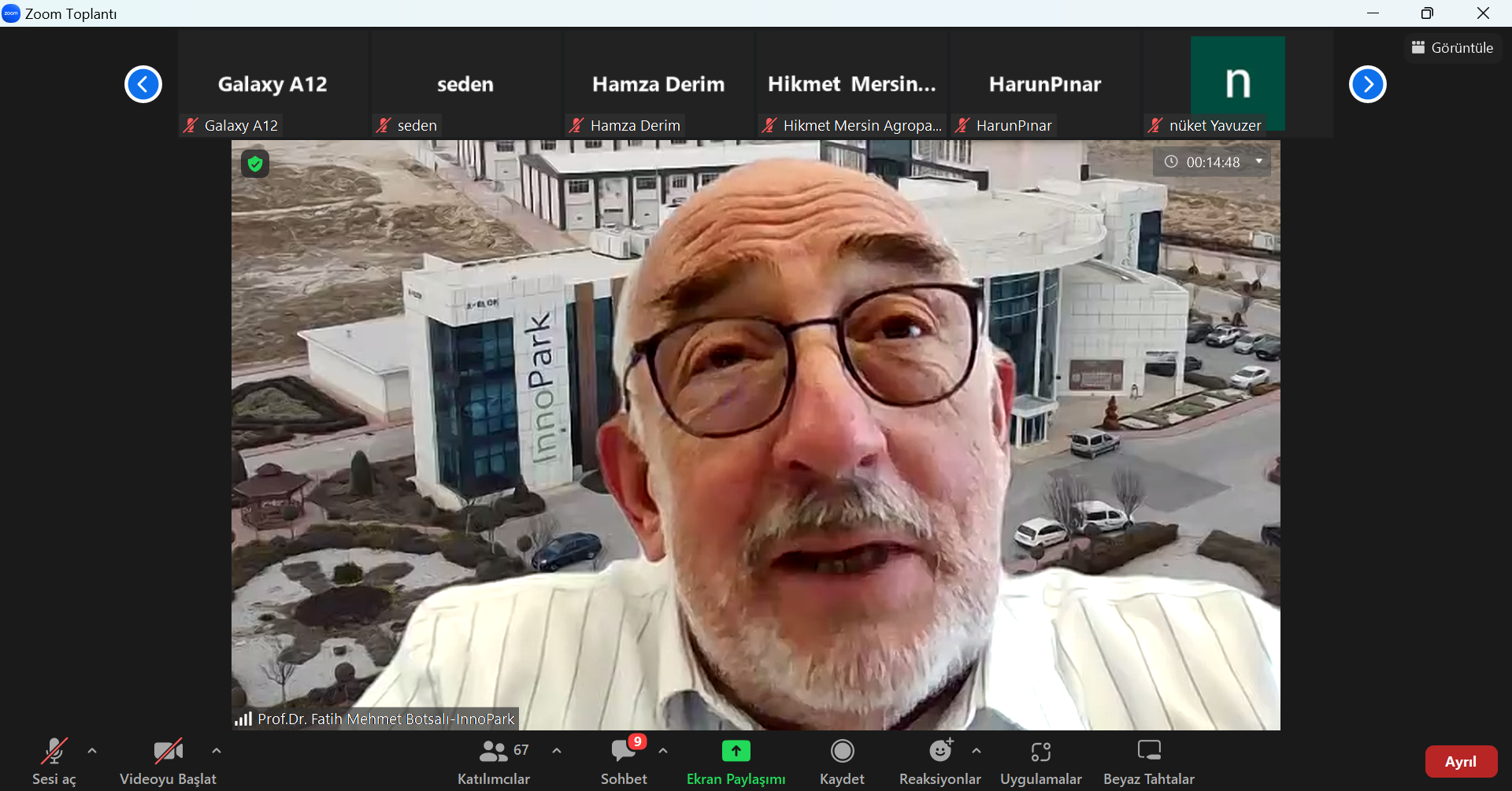Click the Kaydet record icon
The image size is (1512, 791).
click(x=842, y=752)
